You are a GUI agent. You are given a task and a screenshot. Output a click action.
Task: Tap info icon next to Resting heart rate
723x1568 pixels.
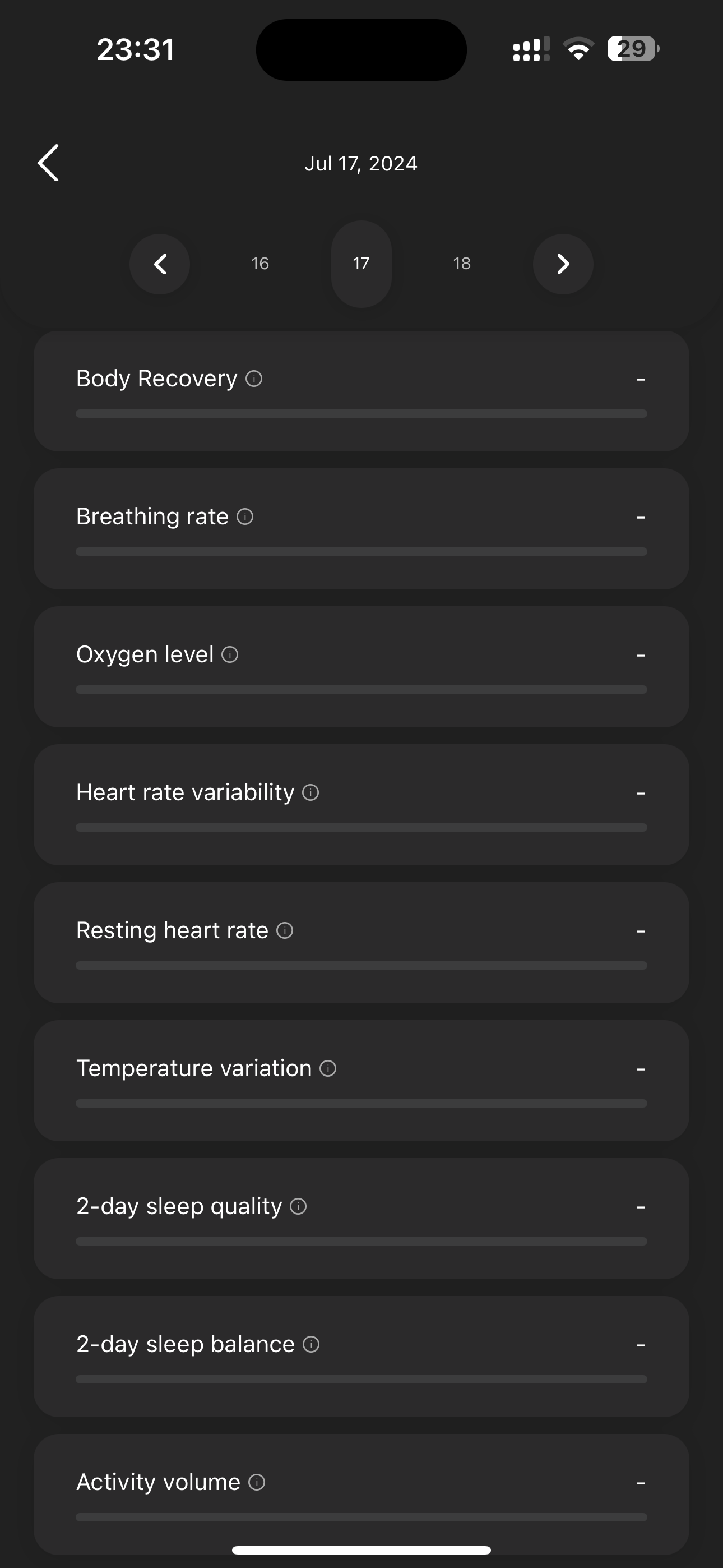285,931
